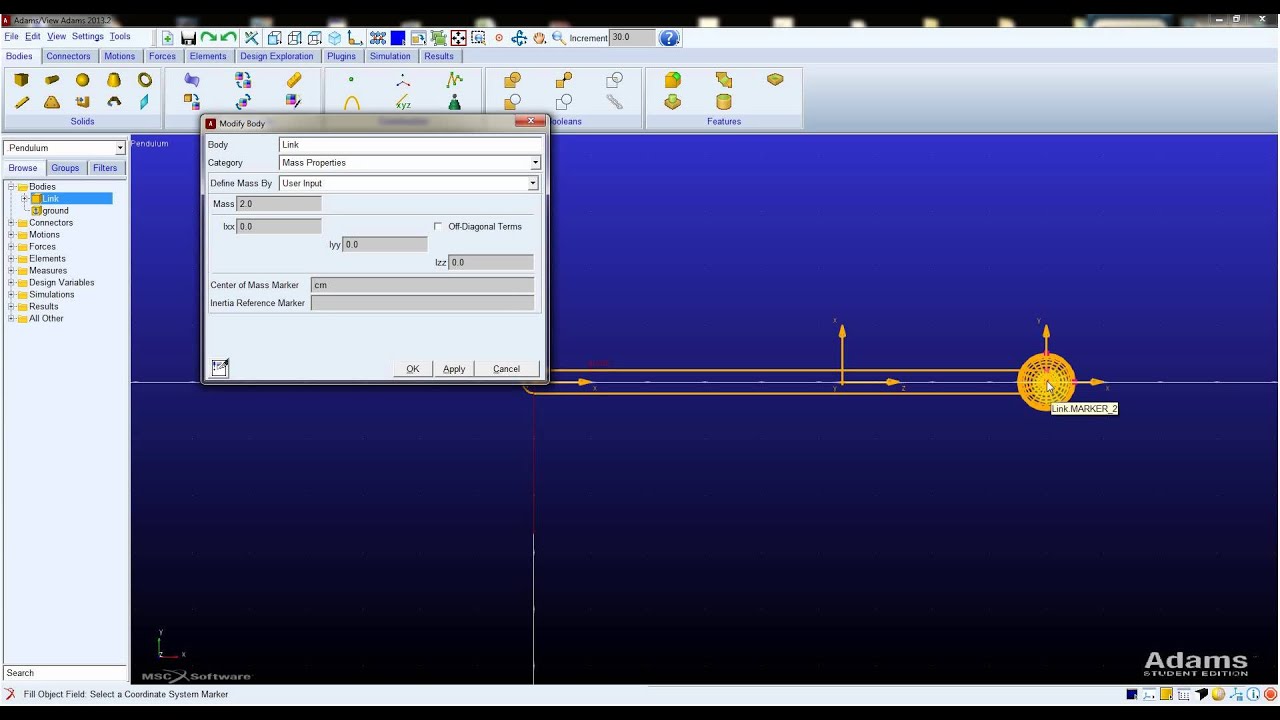Click the Zoom magnifier tool icon
The height and width of the screenshot is (720, 1280).
coord(559,38)
